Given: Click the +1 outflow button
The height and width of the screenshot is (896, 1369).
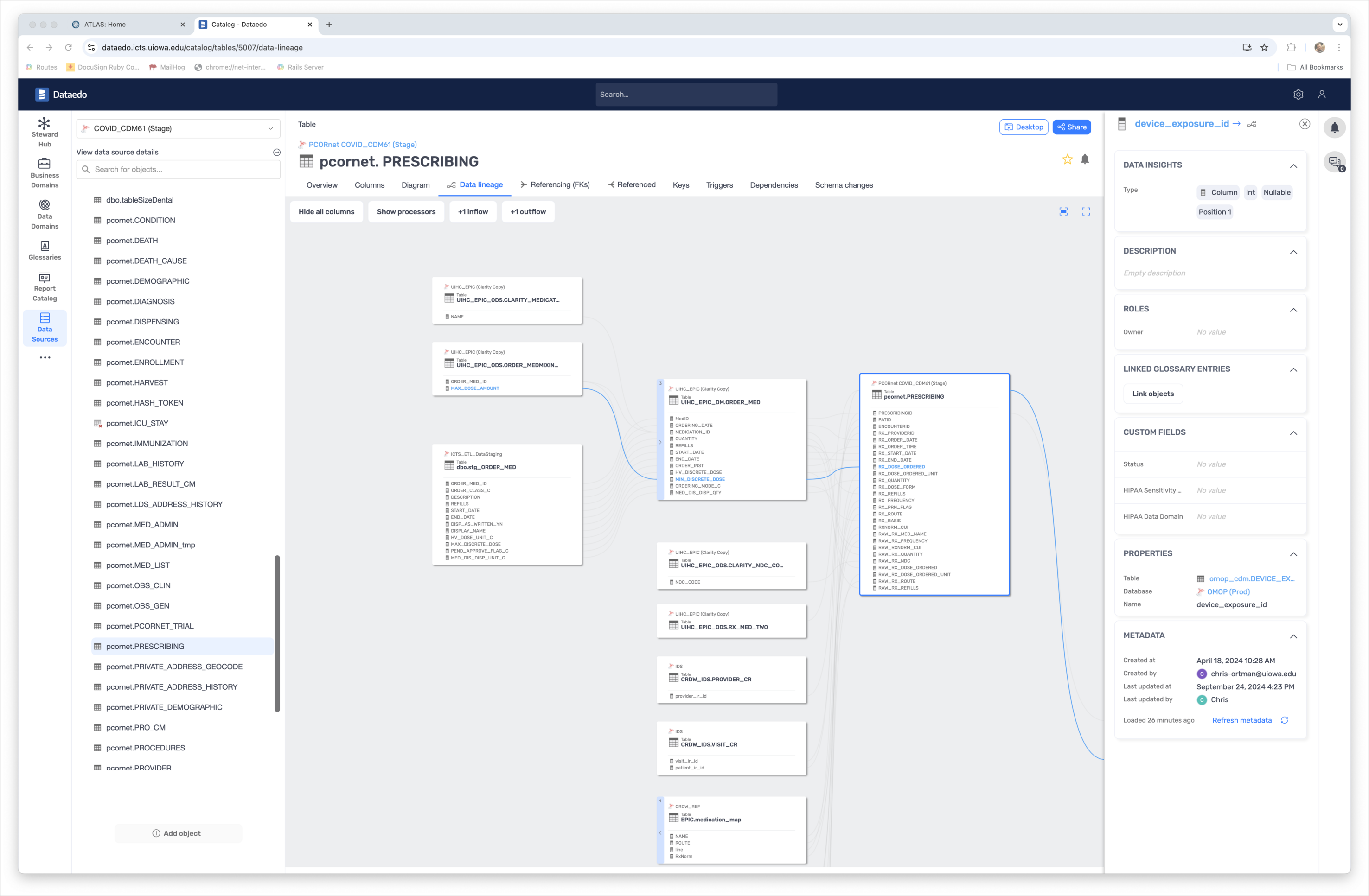Looking at the screenshot, I should pyautogui.click(x=528, y=212).
